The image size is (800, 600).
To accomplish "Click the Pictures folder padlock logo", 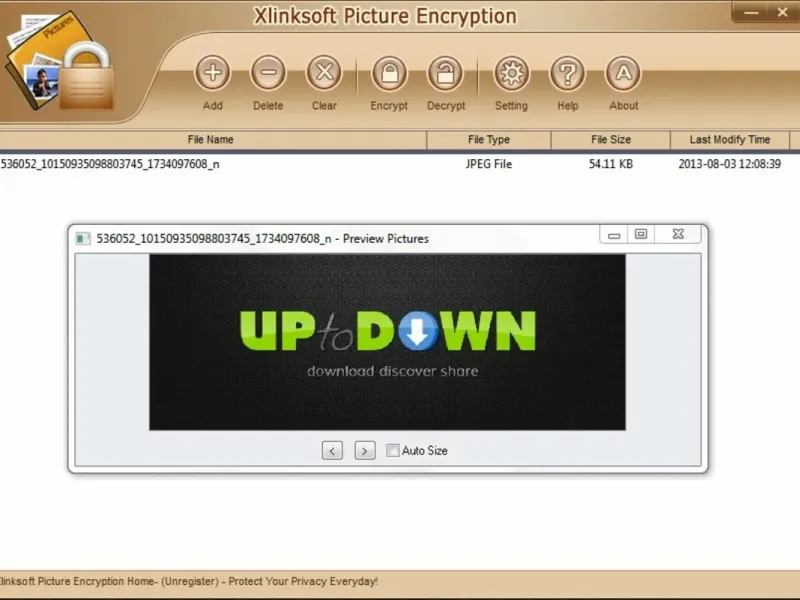I will pos(60,61).
